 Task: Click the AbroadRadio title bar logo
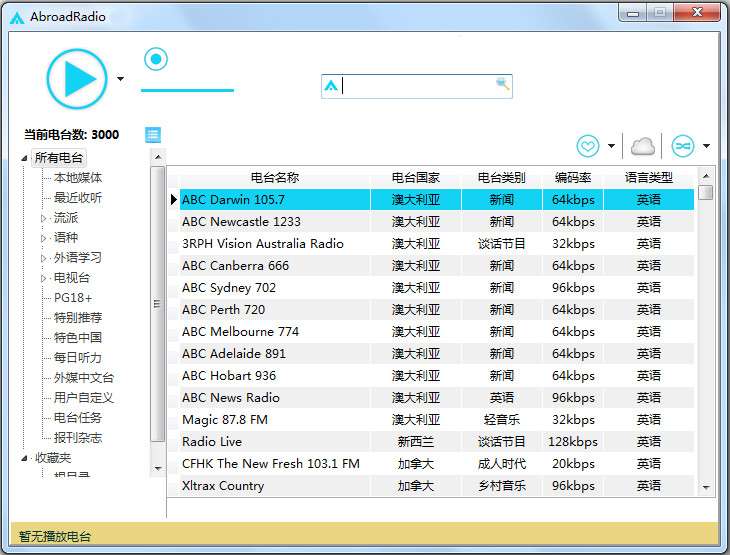click(17, 18)
